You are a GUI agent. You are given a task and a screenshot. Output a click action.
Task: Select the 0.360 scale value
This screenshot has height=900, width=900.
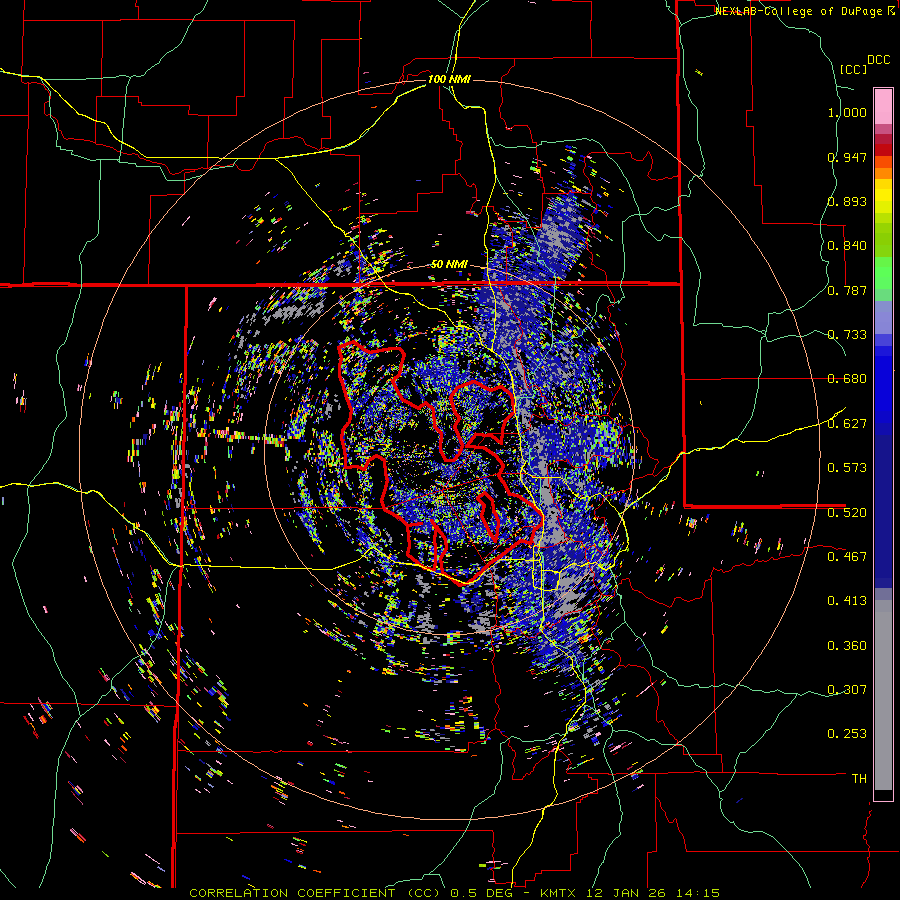point(847,646)
